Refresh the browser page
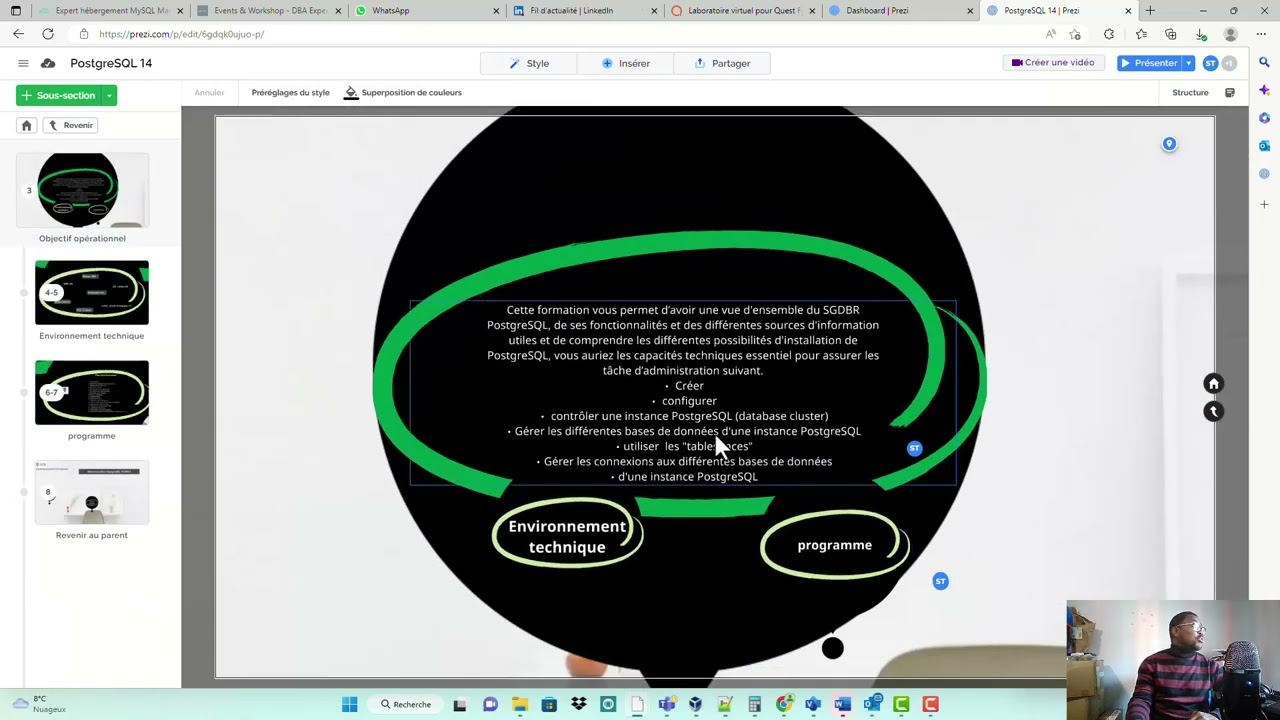1280x720 pixels. pyautogui.click(x=48, y=34)
